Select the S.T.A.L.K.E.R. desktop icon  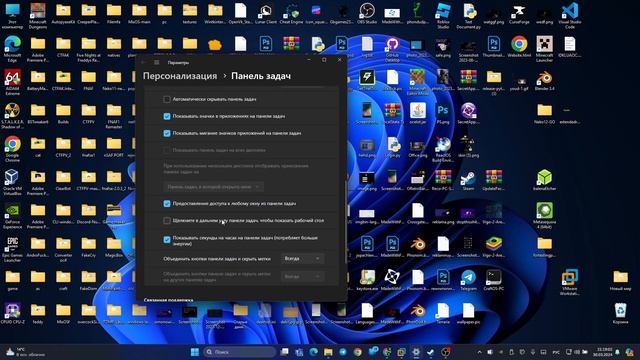coord(12,116)
